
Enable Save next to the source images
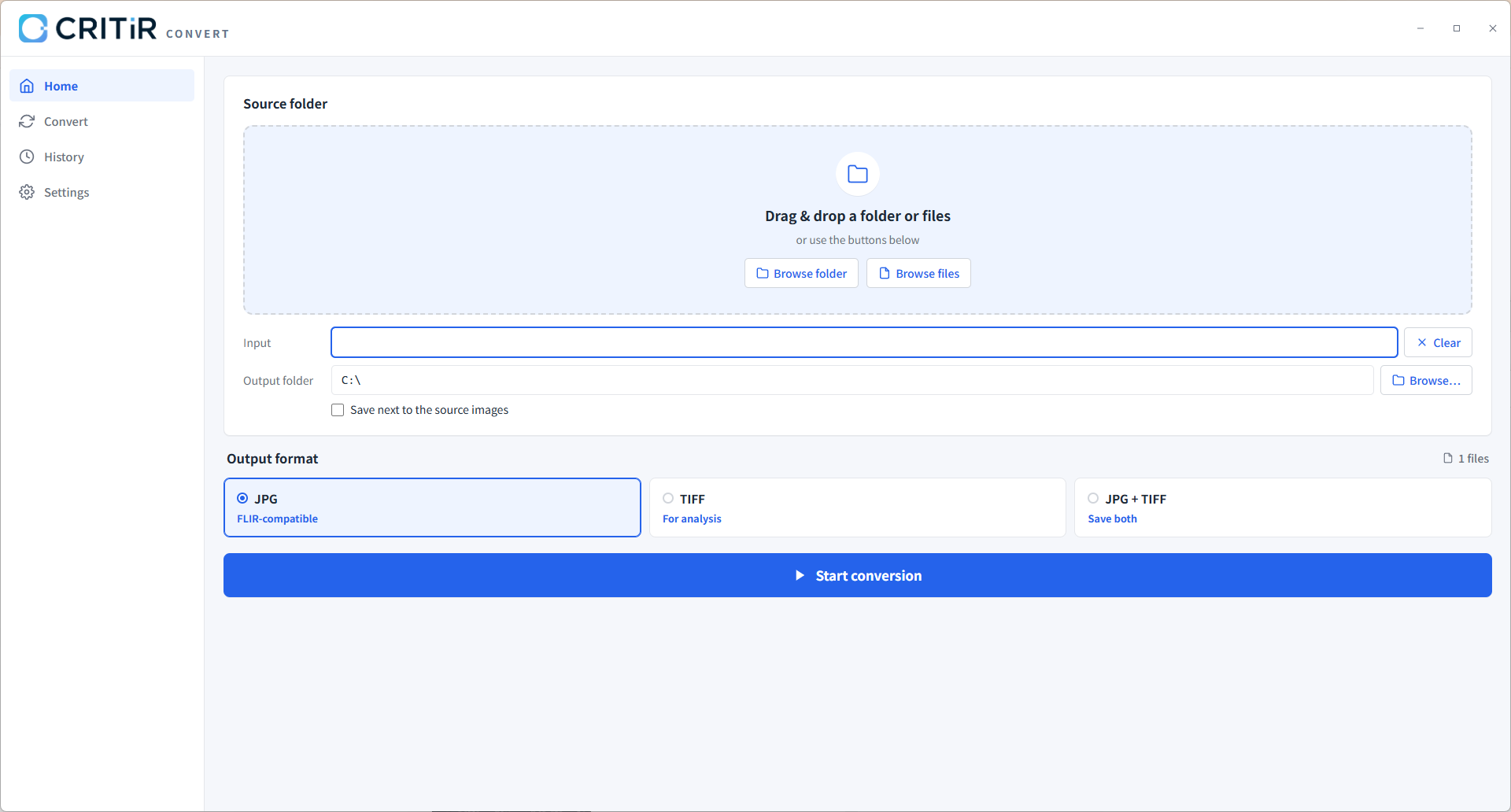coord(338,410)
